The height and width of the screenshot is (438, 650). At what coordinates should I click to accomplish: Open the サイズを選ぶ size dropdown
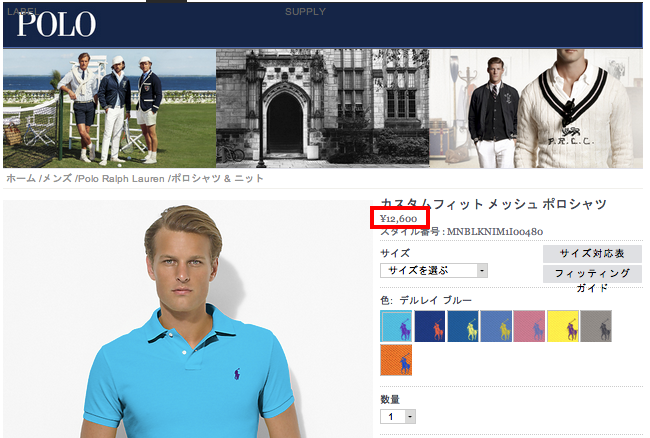(x=434, y=271)
